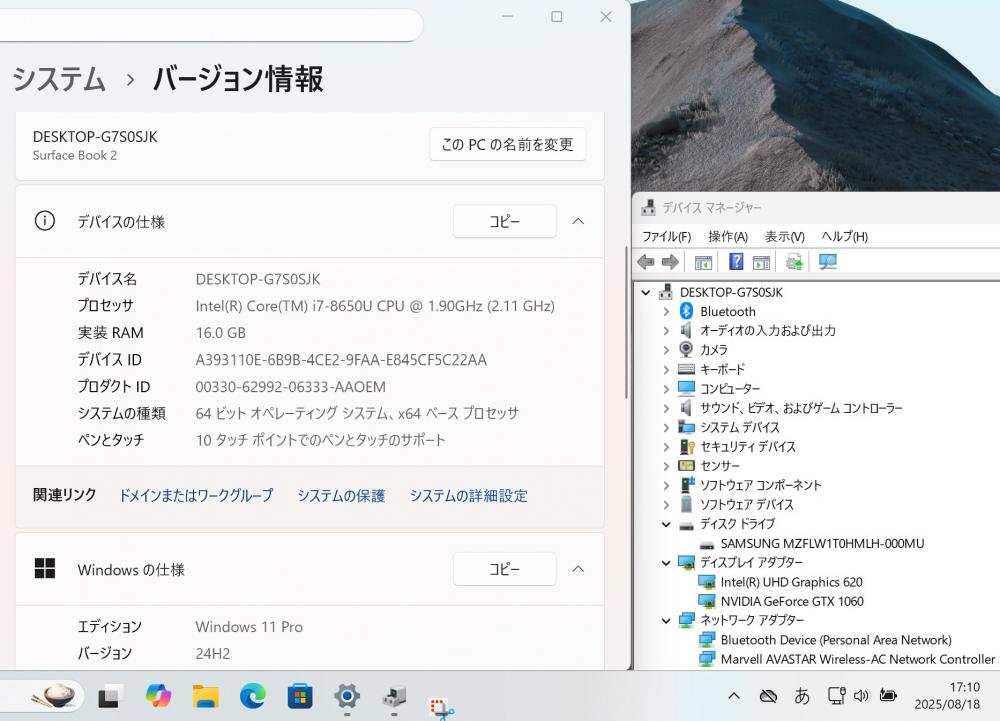Open システムの保護 link
Image resolution: width=1000 pixels, height=721 pixels.
click(x=341, y=495)
